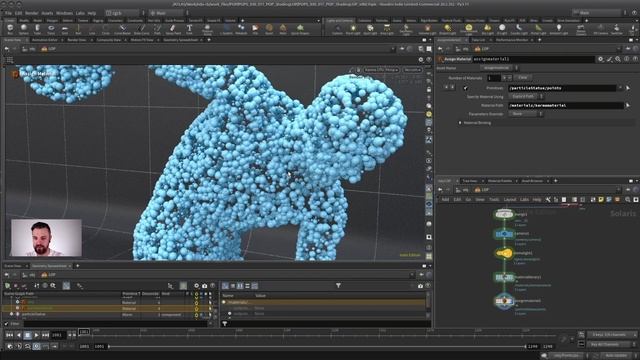Switch to the Geometry Spreadsheet tab in top pane
The image size is (640, 360).
click(181, 40)
